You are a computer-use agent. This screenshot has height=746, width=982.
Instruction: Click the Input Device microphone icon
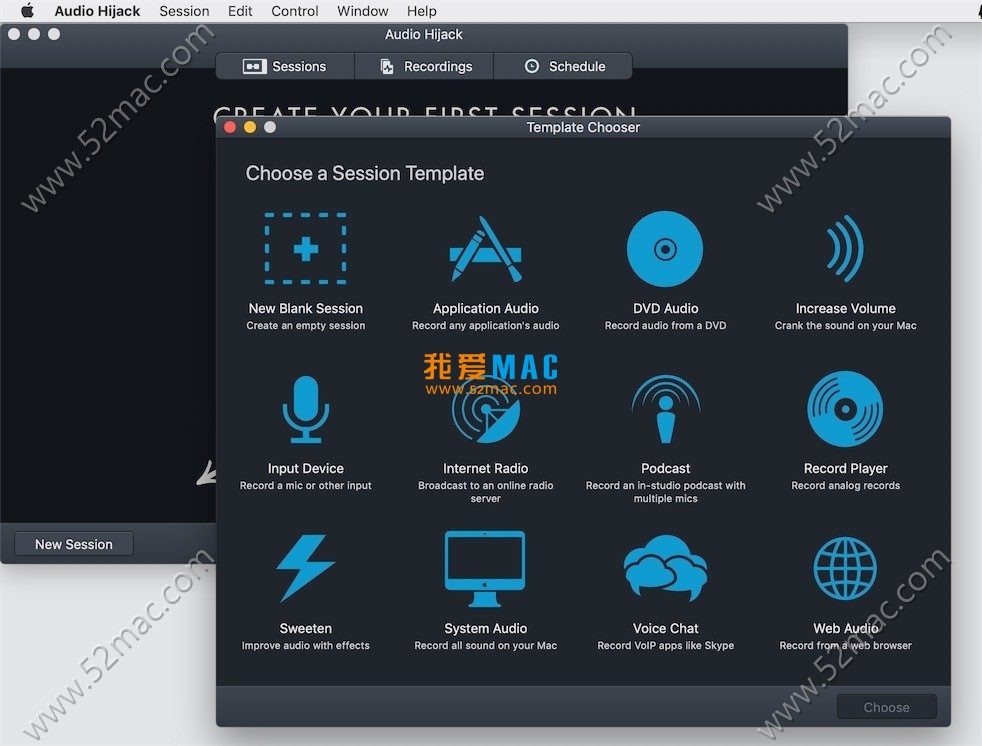pos(306,409)
